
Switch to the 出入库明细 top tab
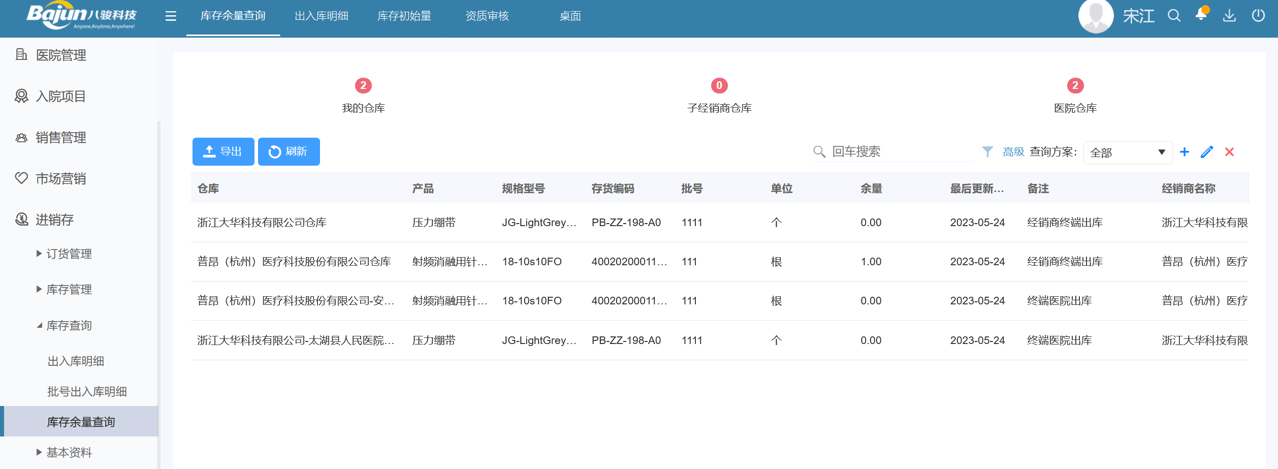tap(321, 16)
